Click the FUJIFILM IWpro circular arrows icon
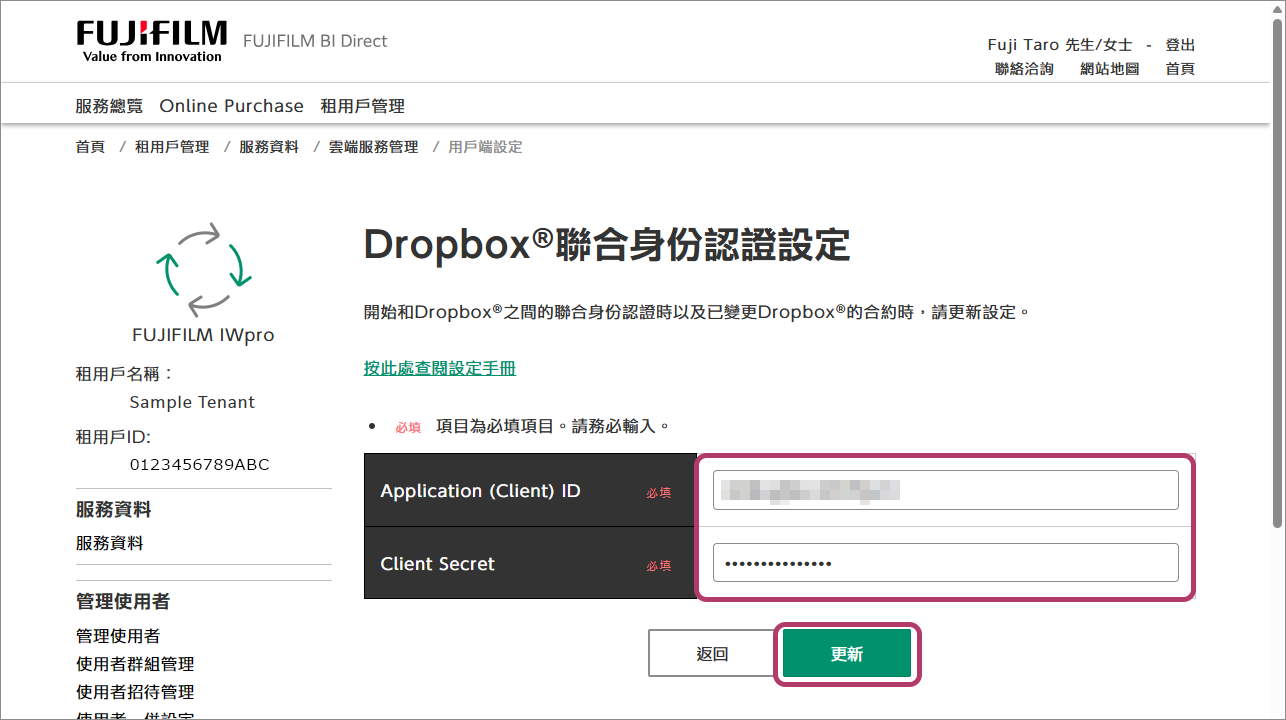The height and width of the screenshot is (720, 1286). point(204,268)
